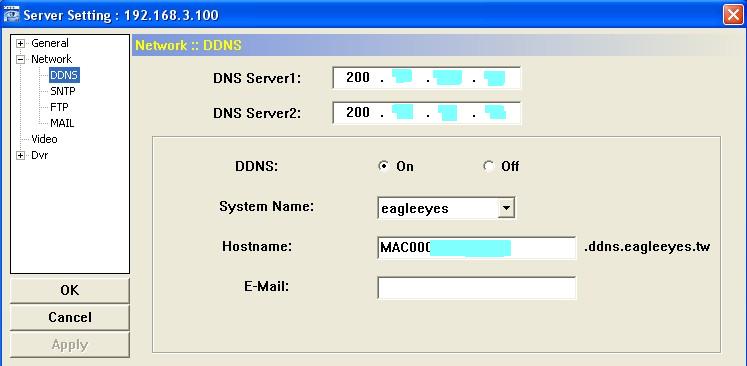The width and height of the screenshot is (747, 366).
Task: Click first octet of DNS Server2
Action: pyautogui.click(x=358, y=113)
